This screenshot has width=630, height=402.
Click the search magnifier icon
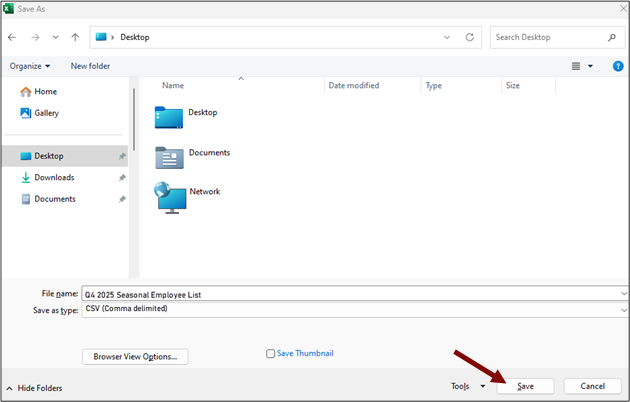(x=612, y=37)
